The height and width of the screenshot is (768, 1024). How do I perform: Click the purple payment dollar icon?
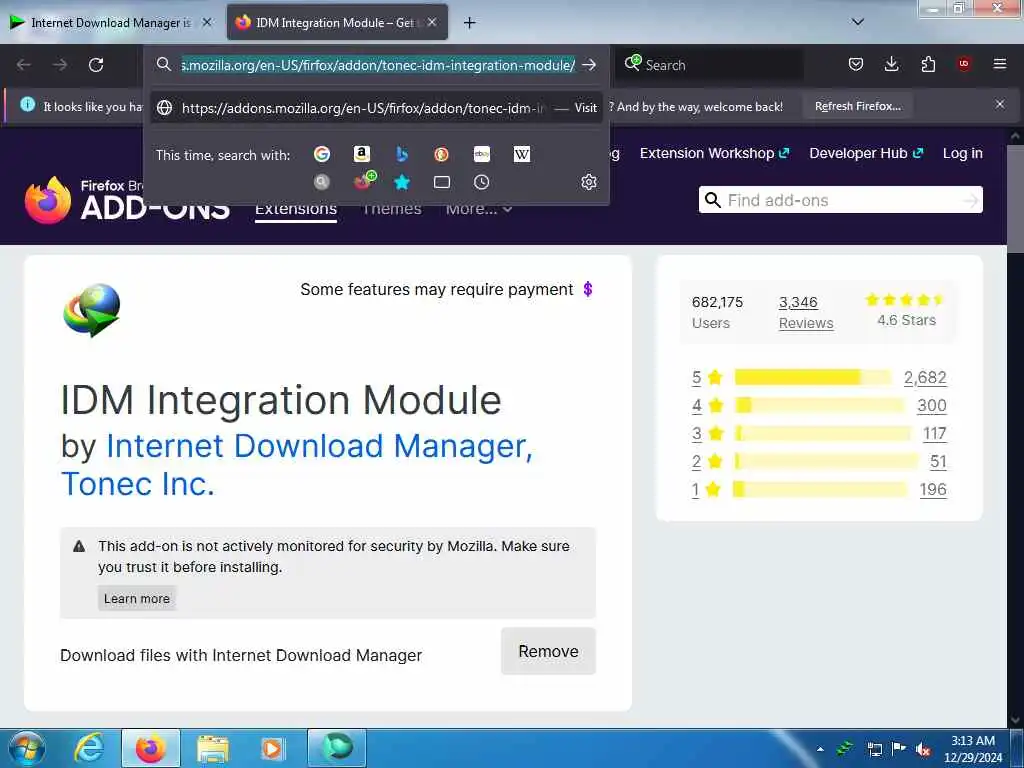pyautogui.click(x=588, y=289)
